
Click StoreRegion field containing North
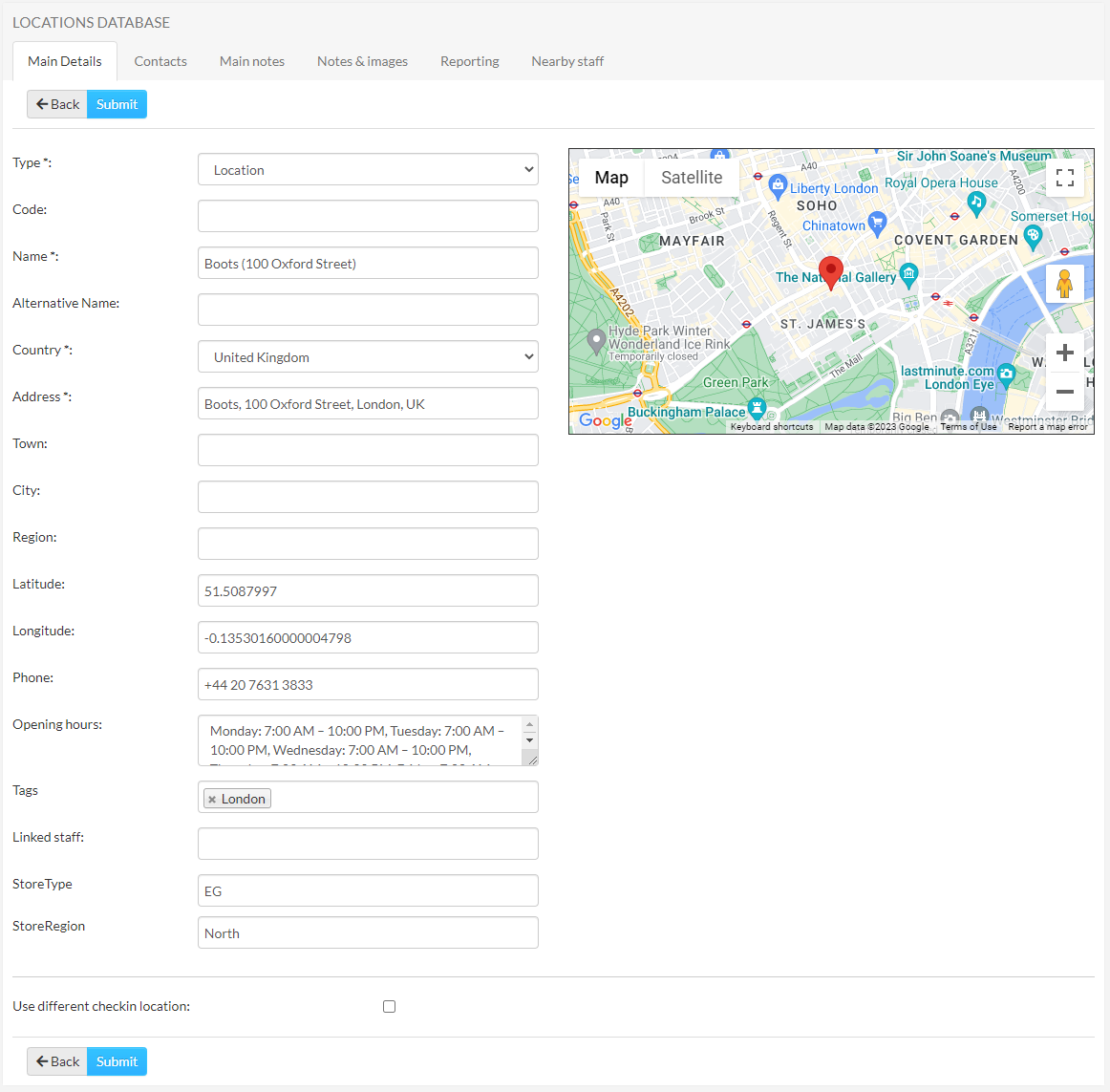[368, 932]
